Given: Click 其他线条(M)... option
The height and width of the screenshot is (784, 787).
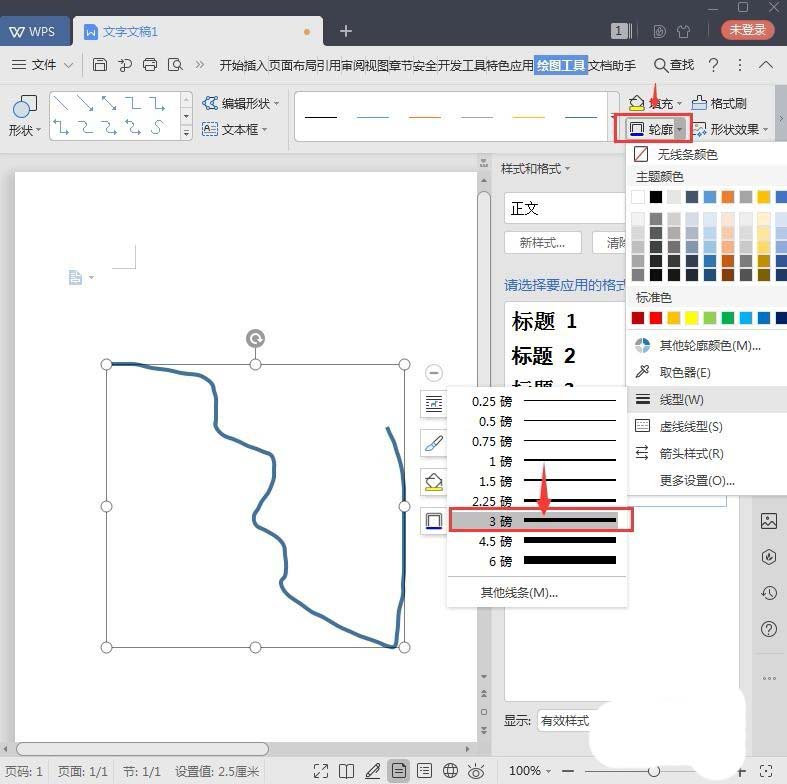Looking at the screenshot, I should [519, 593].
